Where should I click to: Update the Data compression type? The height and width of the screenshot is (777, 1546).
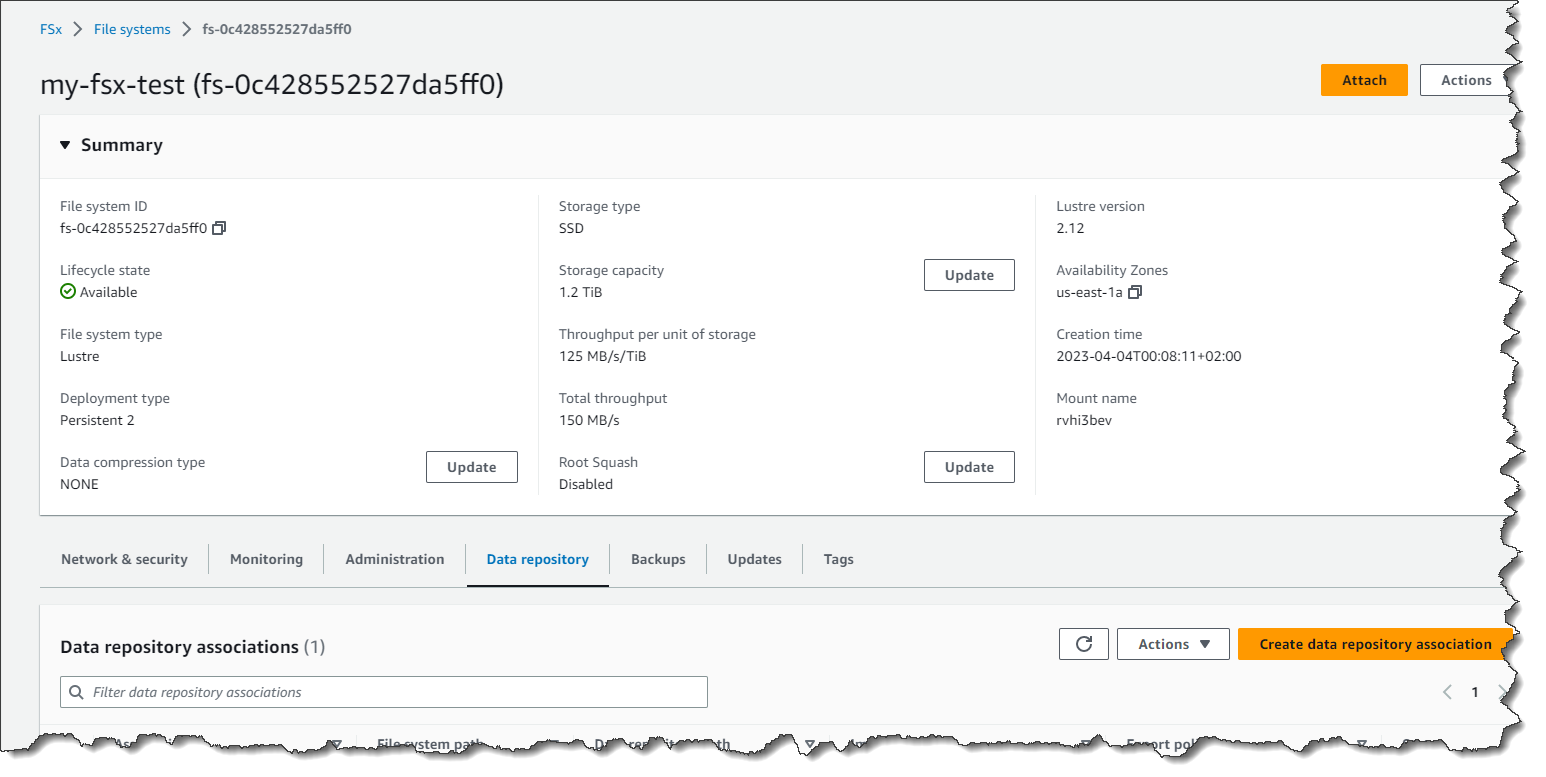(x=472, y=467)
